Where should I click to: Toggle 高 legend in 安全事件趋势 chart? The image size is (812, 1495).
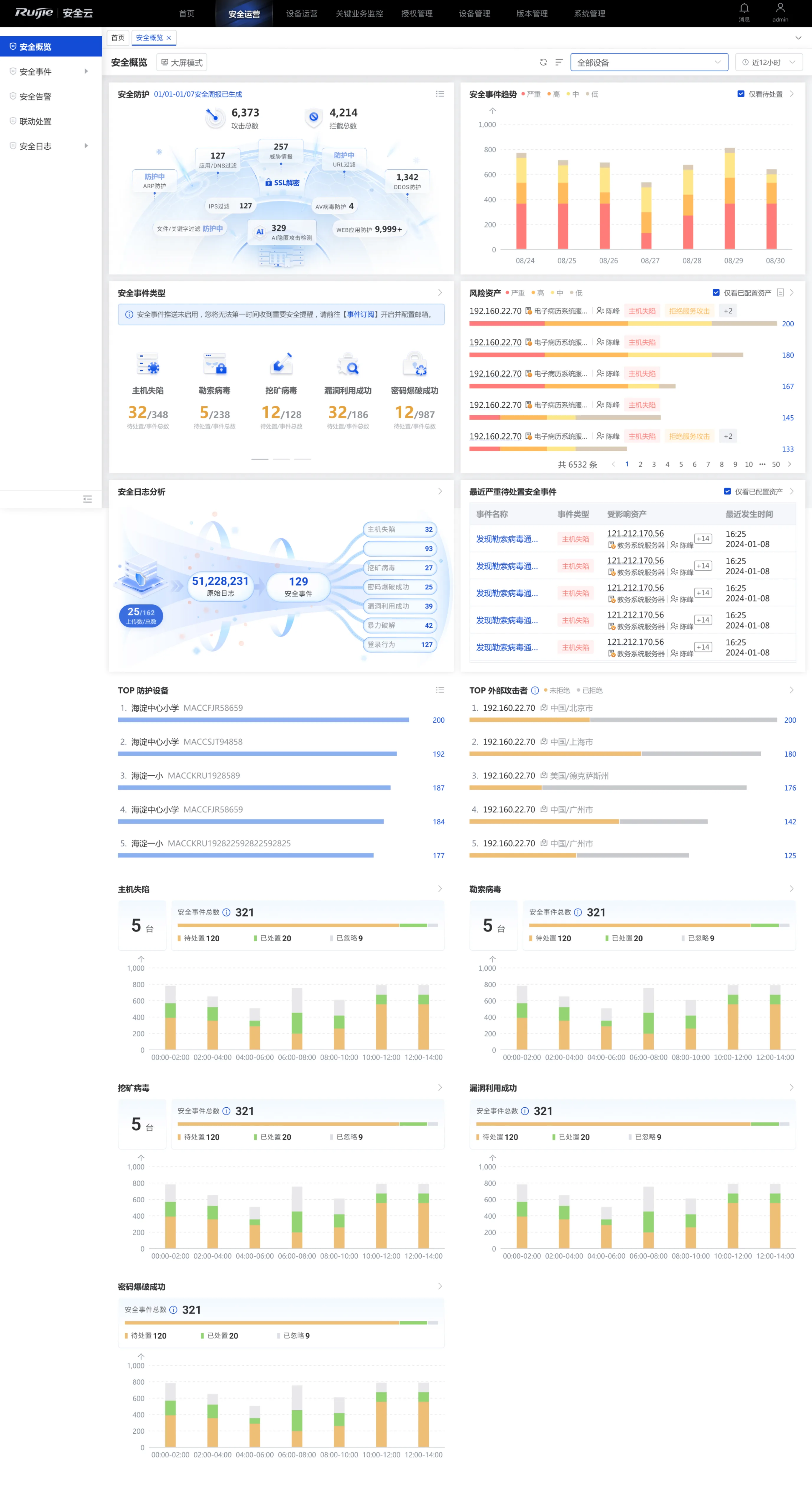tap(553, 94)
